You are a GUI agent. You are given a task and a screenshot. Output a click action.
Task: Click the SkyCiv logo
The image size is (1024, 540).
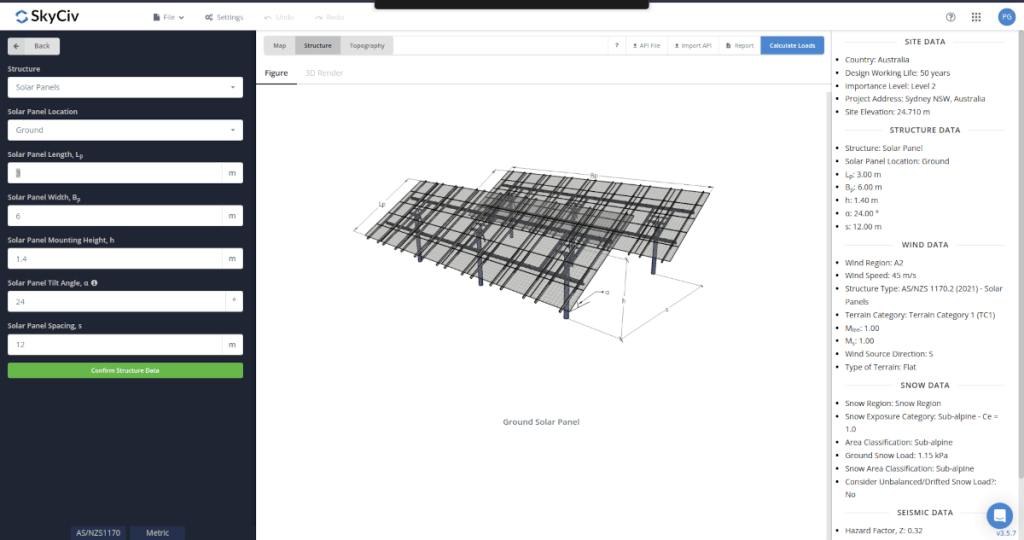pos(47,17)
